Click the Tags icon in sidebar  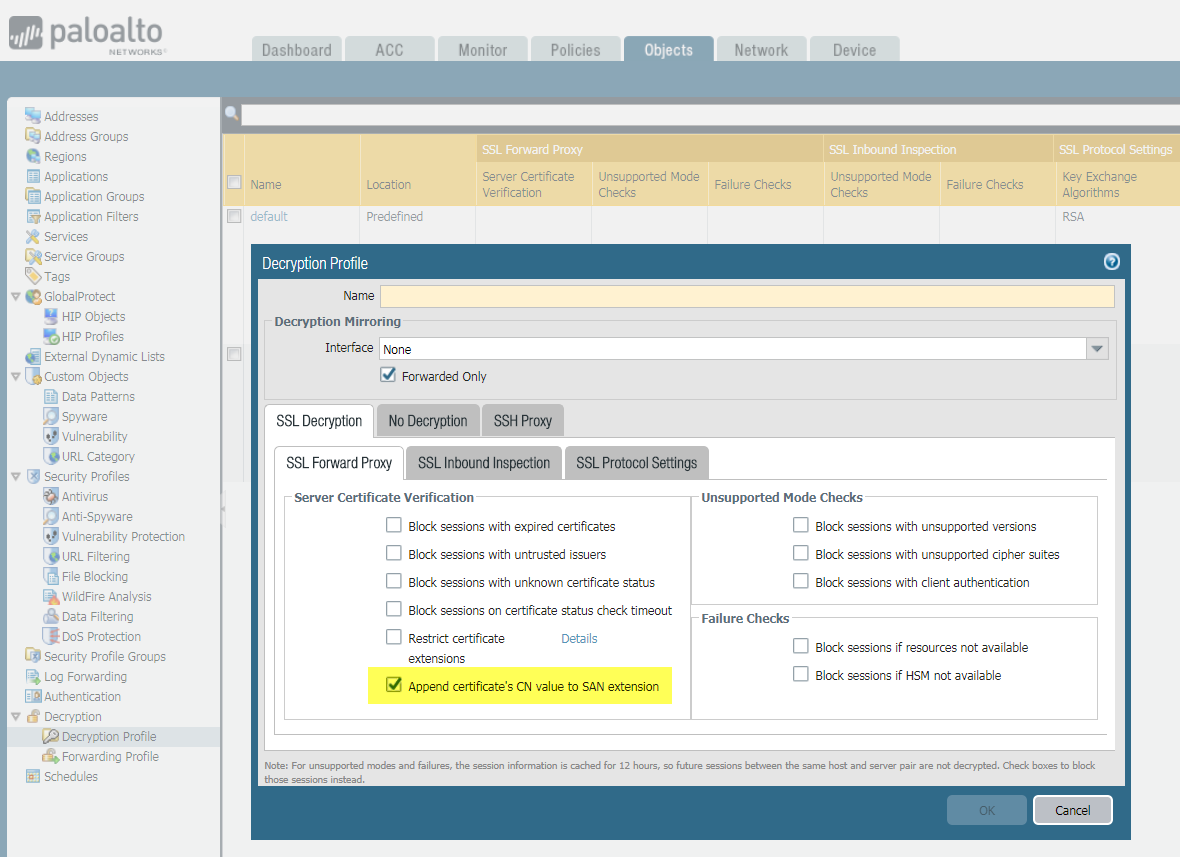pos(33,276)
